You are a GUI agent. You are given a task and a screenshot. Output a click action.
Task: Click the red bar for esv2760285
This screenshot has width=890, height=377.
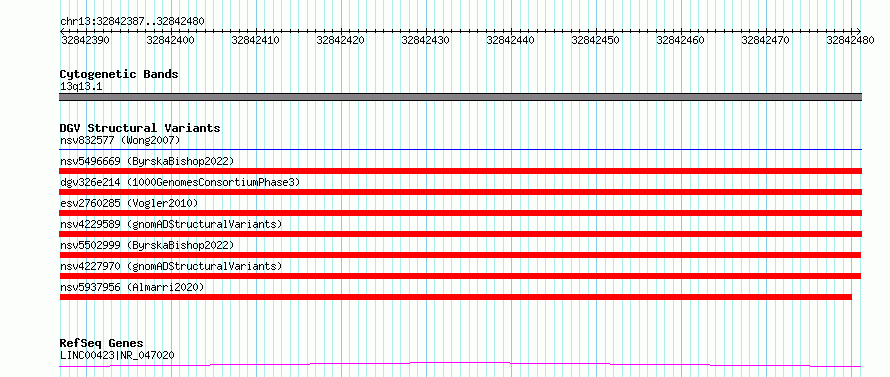(x=461, y=213)
